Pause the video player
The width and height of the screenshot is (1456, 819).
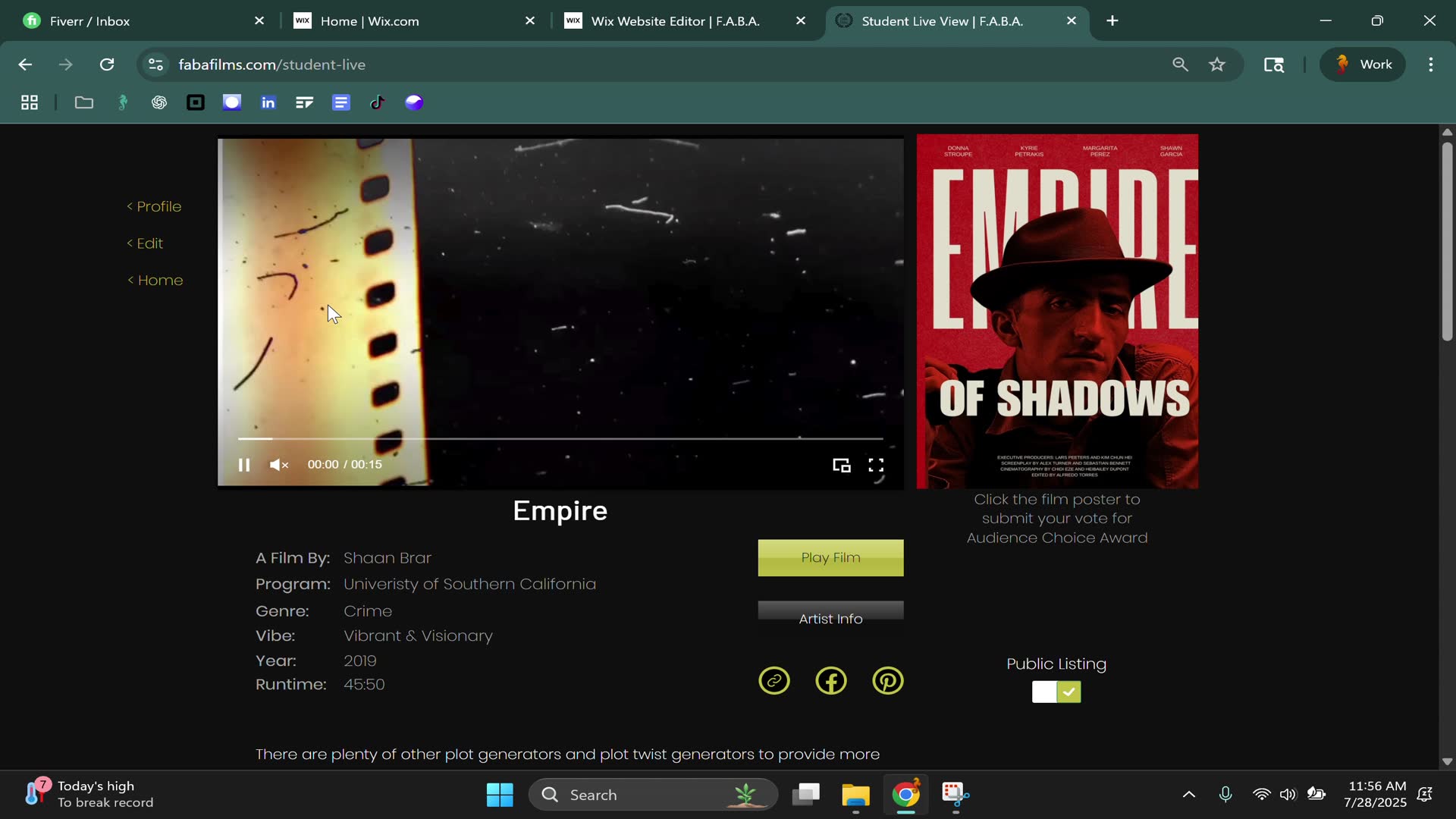[x=243, y=465]
